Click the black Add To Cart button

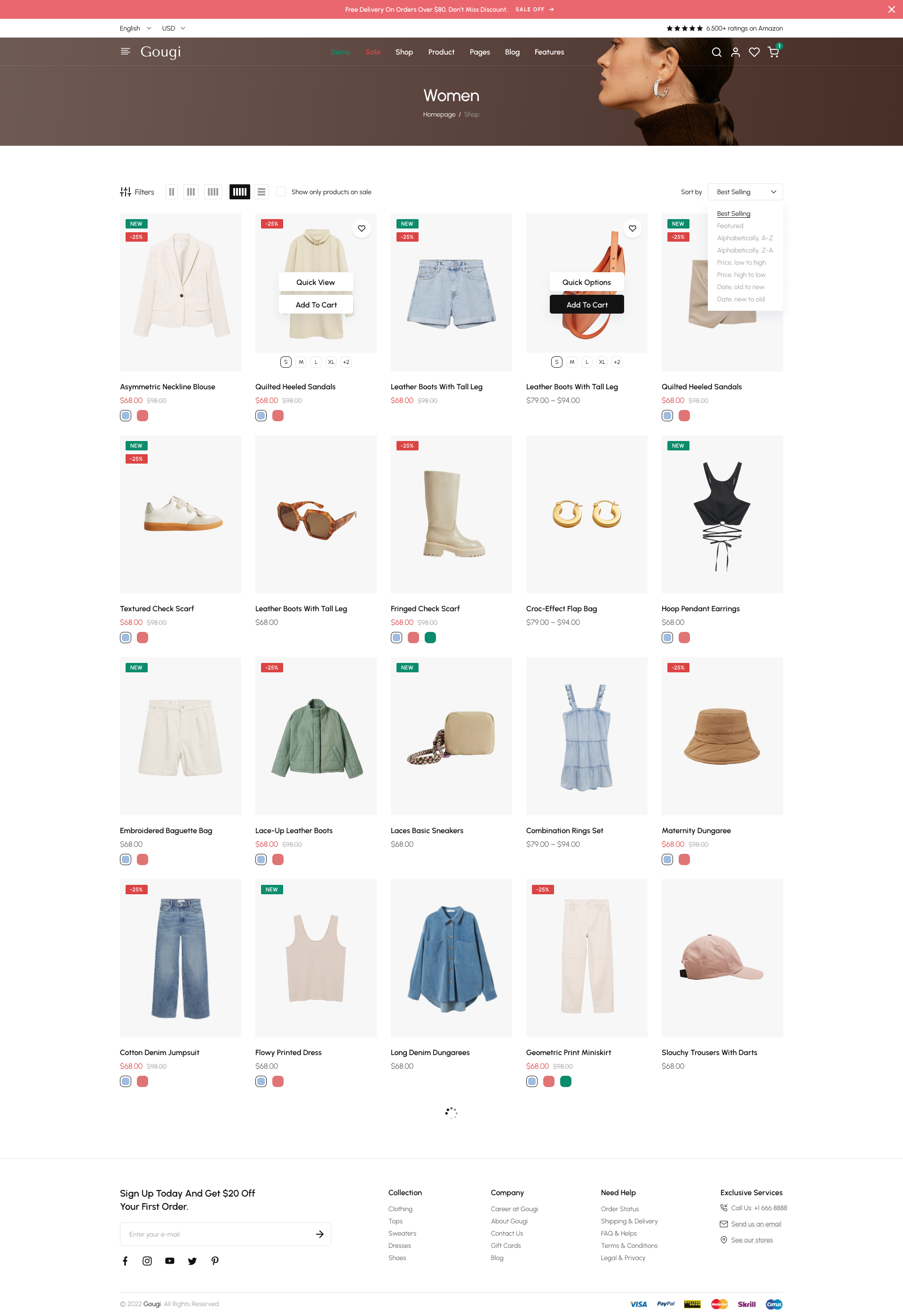pyautogui.click(x=586, y=305)
